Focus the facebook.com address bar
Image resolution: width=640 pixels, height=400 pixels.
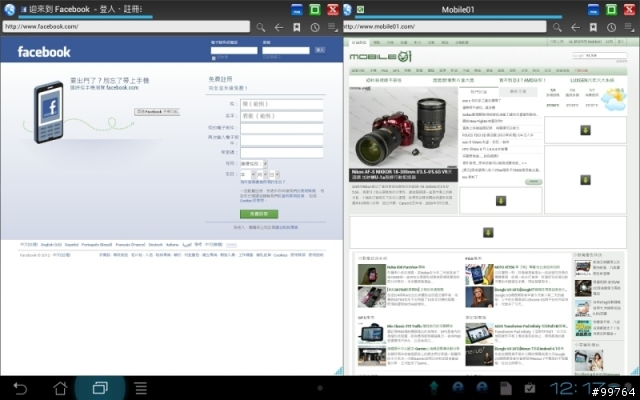click(126, 27)
